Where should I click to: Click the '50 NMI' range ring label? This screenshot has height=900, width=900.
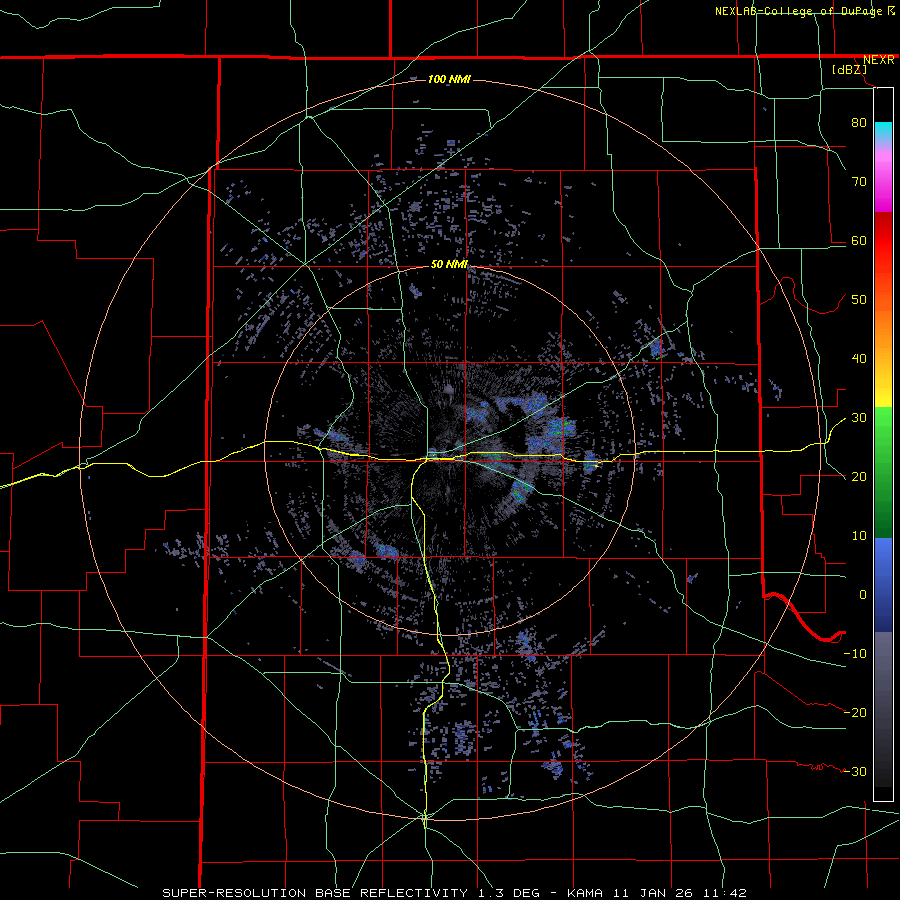click(x=449, y=265)
